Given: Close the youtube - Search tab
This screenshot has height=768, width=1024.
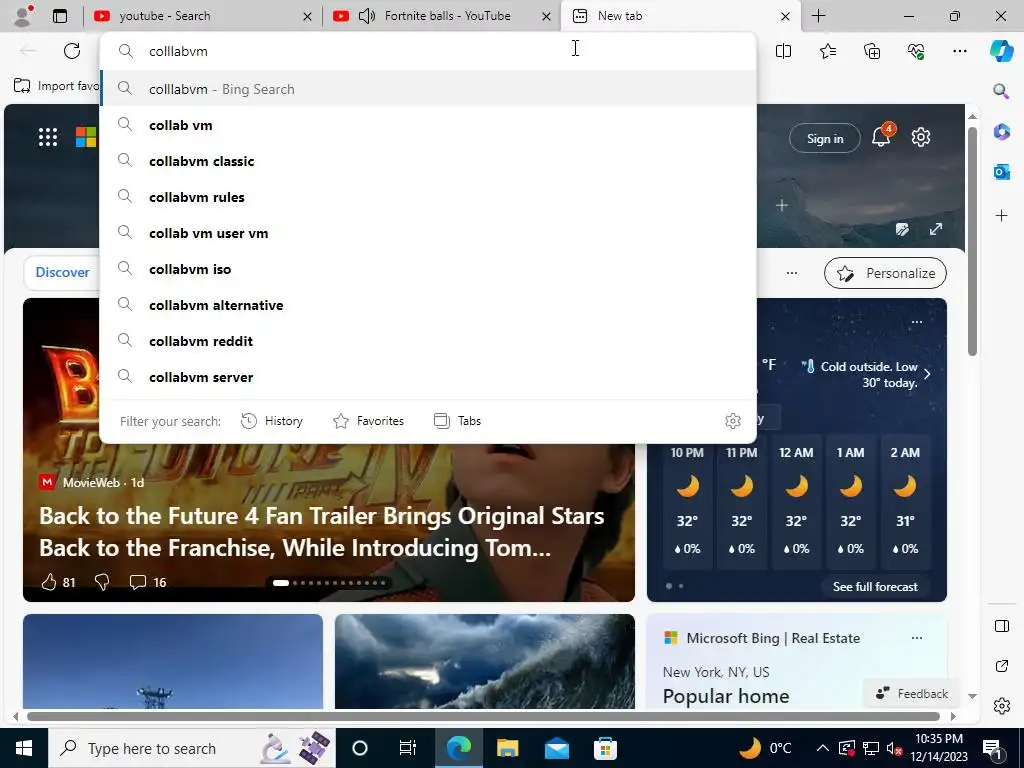Looking at the screenshot, I should pos(307,16).
